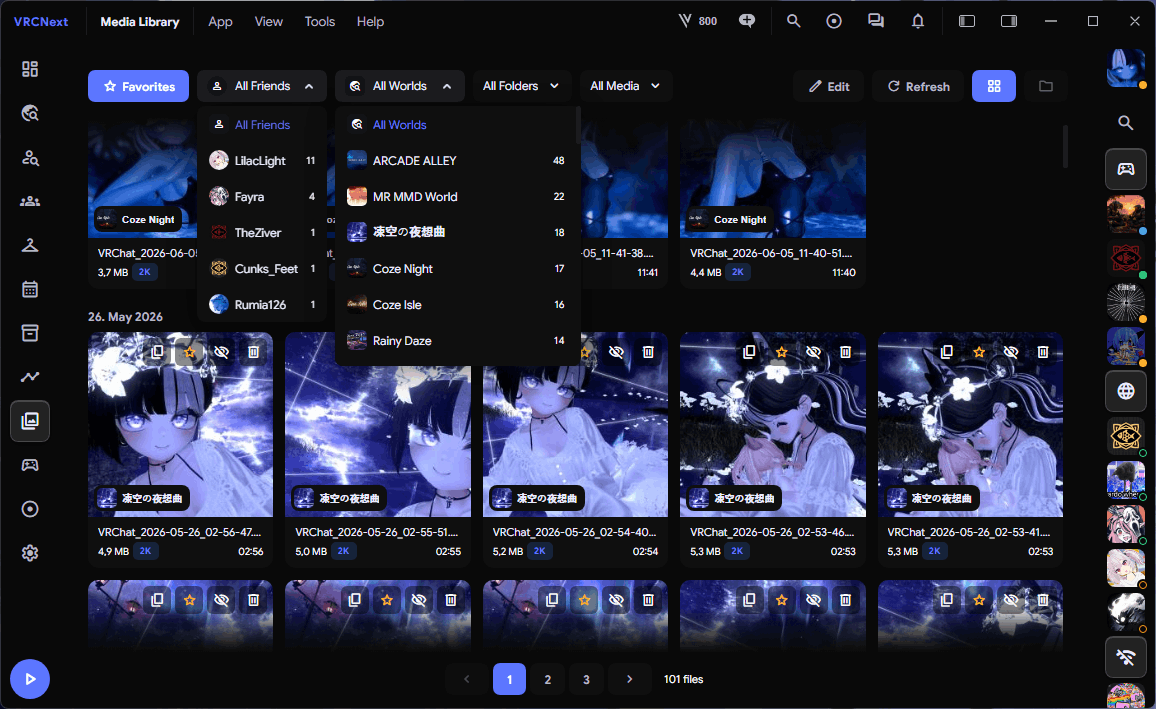
Task: Open the Help menu
Action: coord(370,21)
